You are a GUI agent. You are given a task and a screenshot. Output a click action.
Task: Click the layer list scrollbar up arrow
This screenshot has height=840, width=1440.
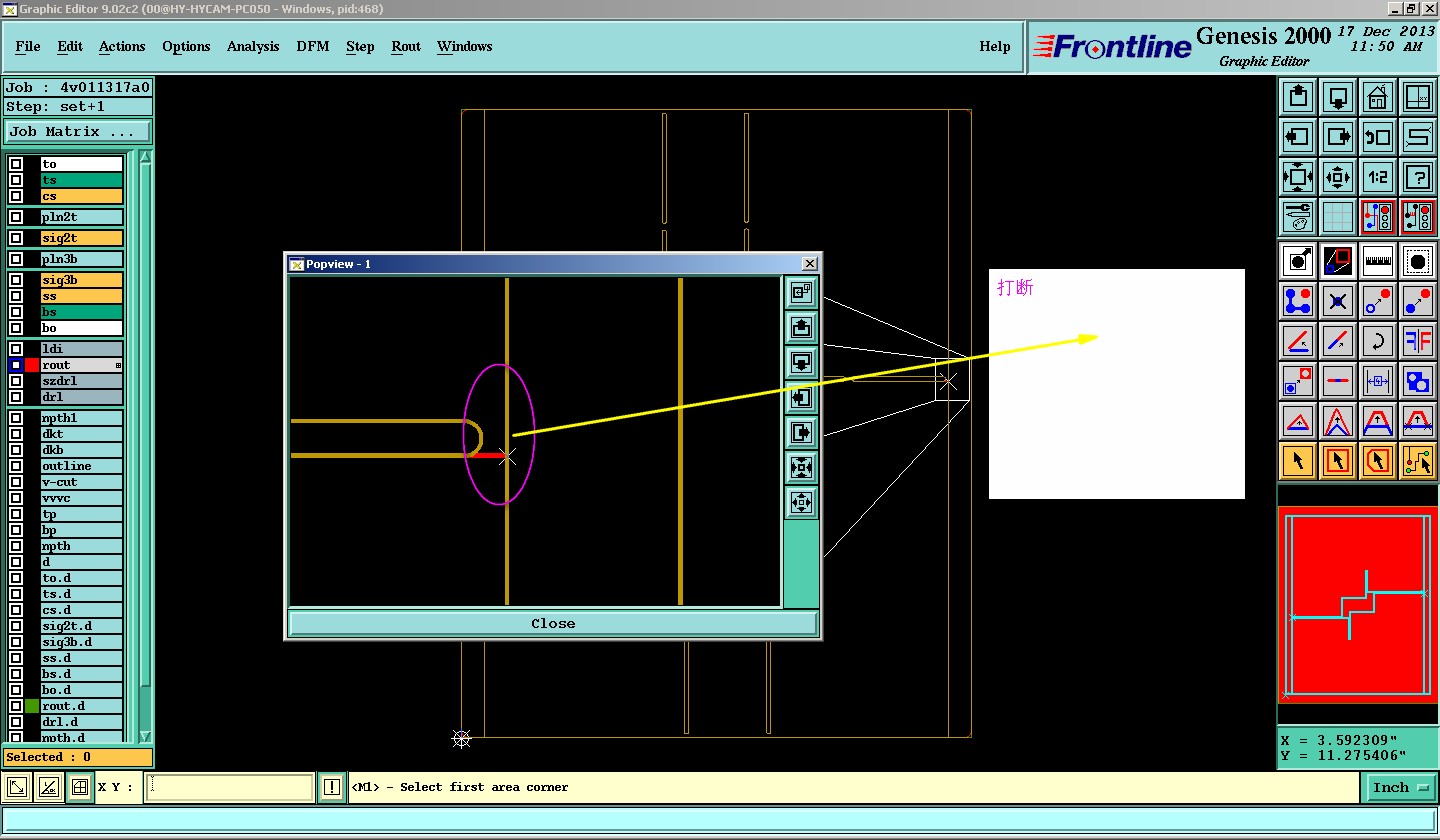pyautogui.click(x=146, y=157)
